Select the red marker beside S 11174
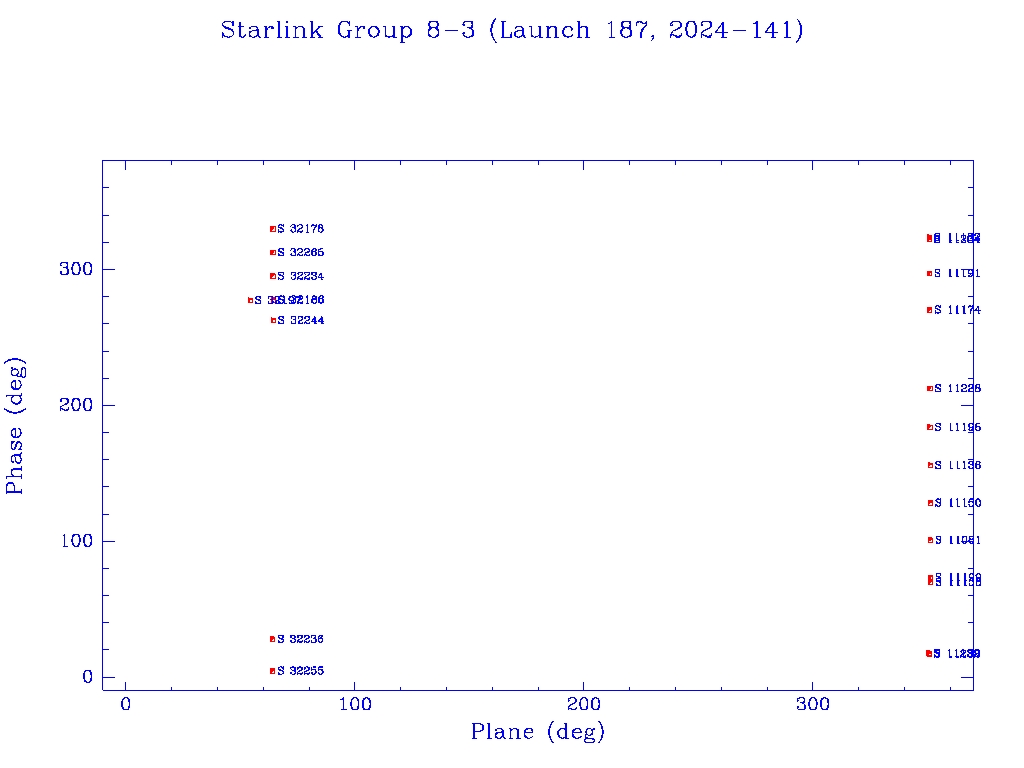Screen dimensions: 1024x768 coord(929,310)
